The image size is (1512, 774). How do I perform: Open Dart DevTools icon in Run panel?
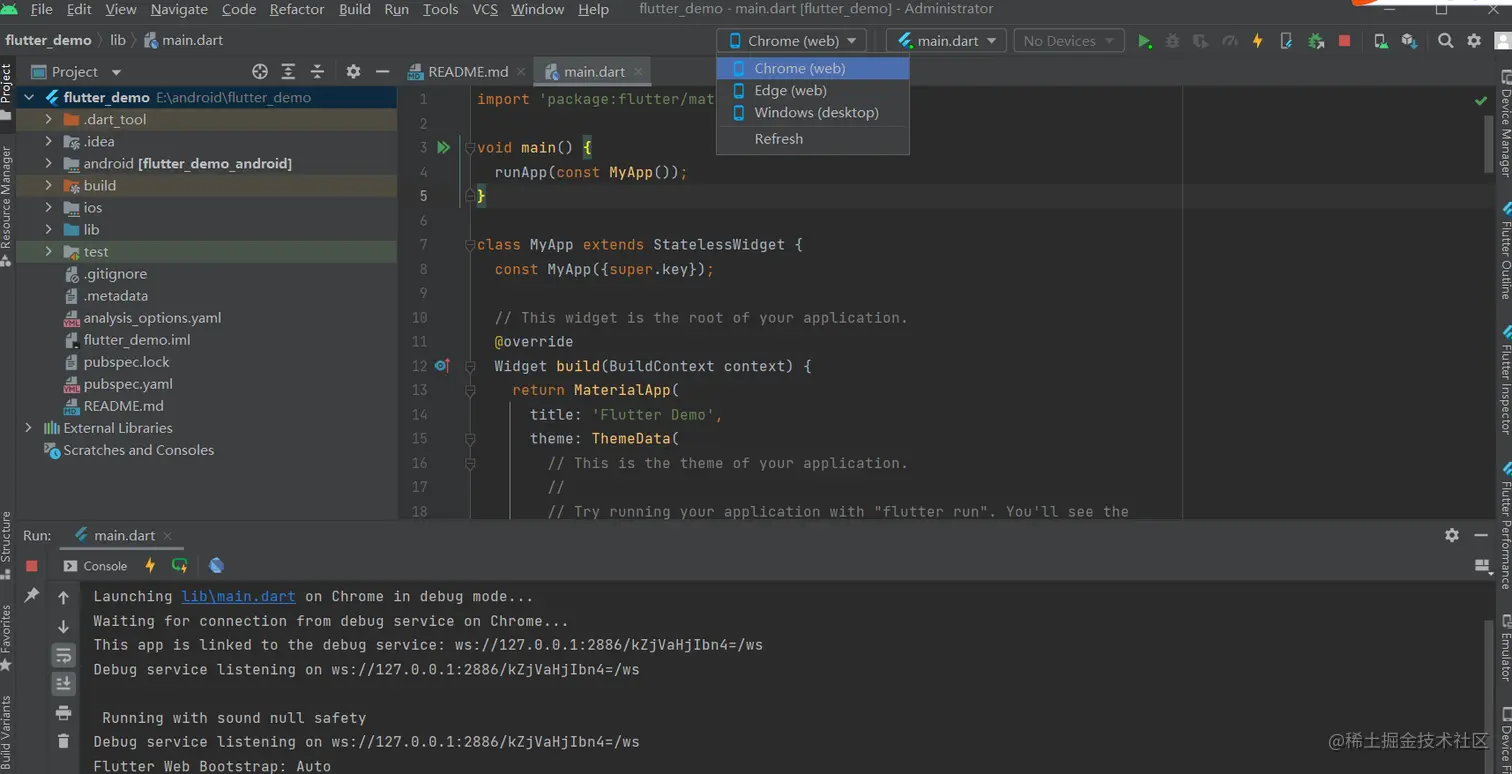[216, 565]
